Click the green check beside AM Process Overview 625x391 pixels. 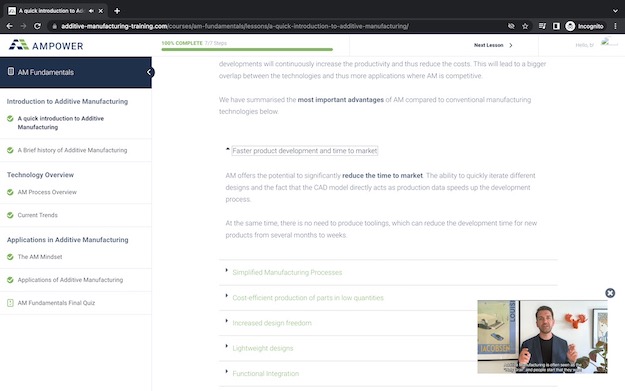[10, 192]
